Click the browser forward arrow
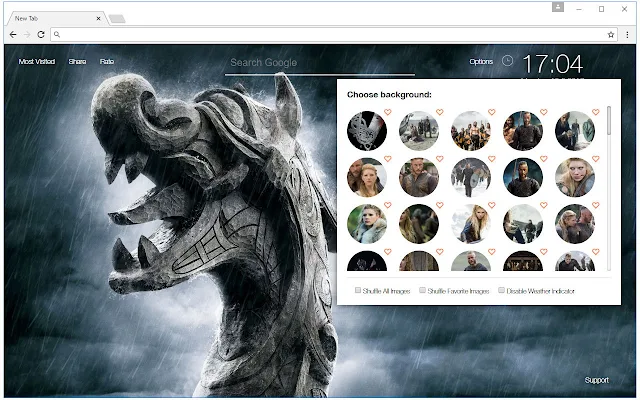Image resolution: width=640 pixels, height=400 pixels. [x=27, y=35]
